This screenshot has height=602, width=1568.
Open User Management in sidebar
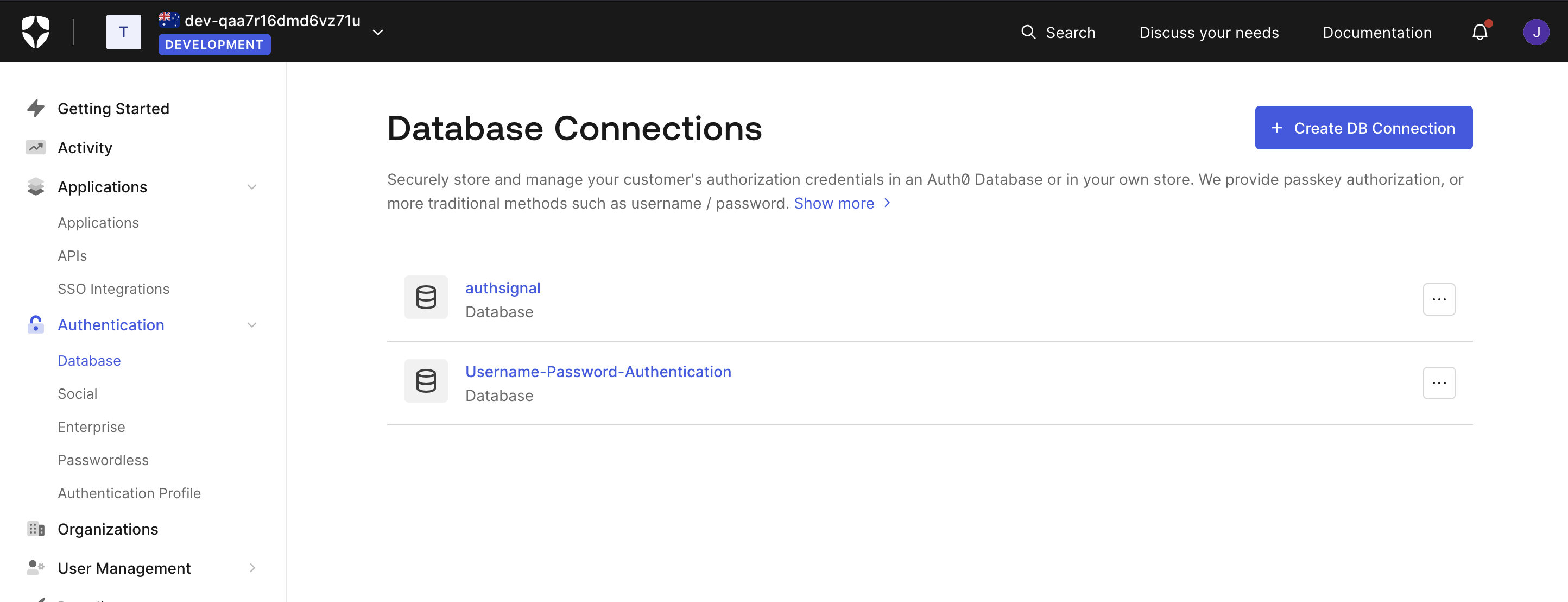coord(124,568)
